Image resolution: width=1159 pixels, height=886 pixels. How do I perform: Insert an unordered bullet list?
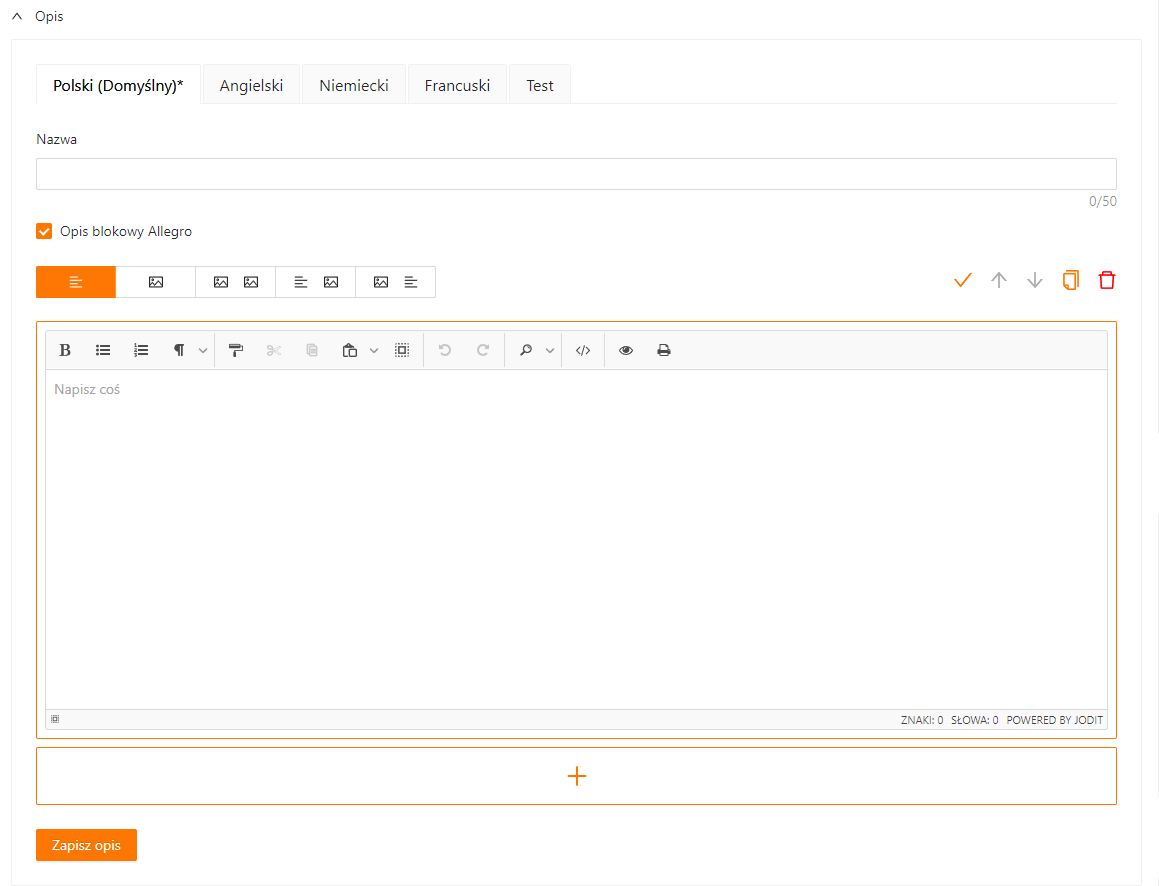click(103, 350)
